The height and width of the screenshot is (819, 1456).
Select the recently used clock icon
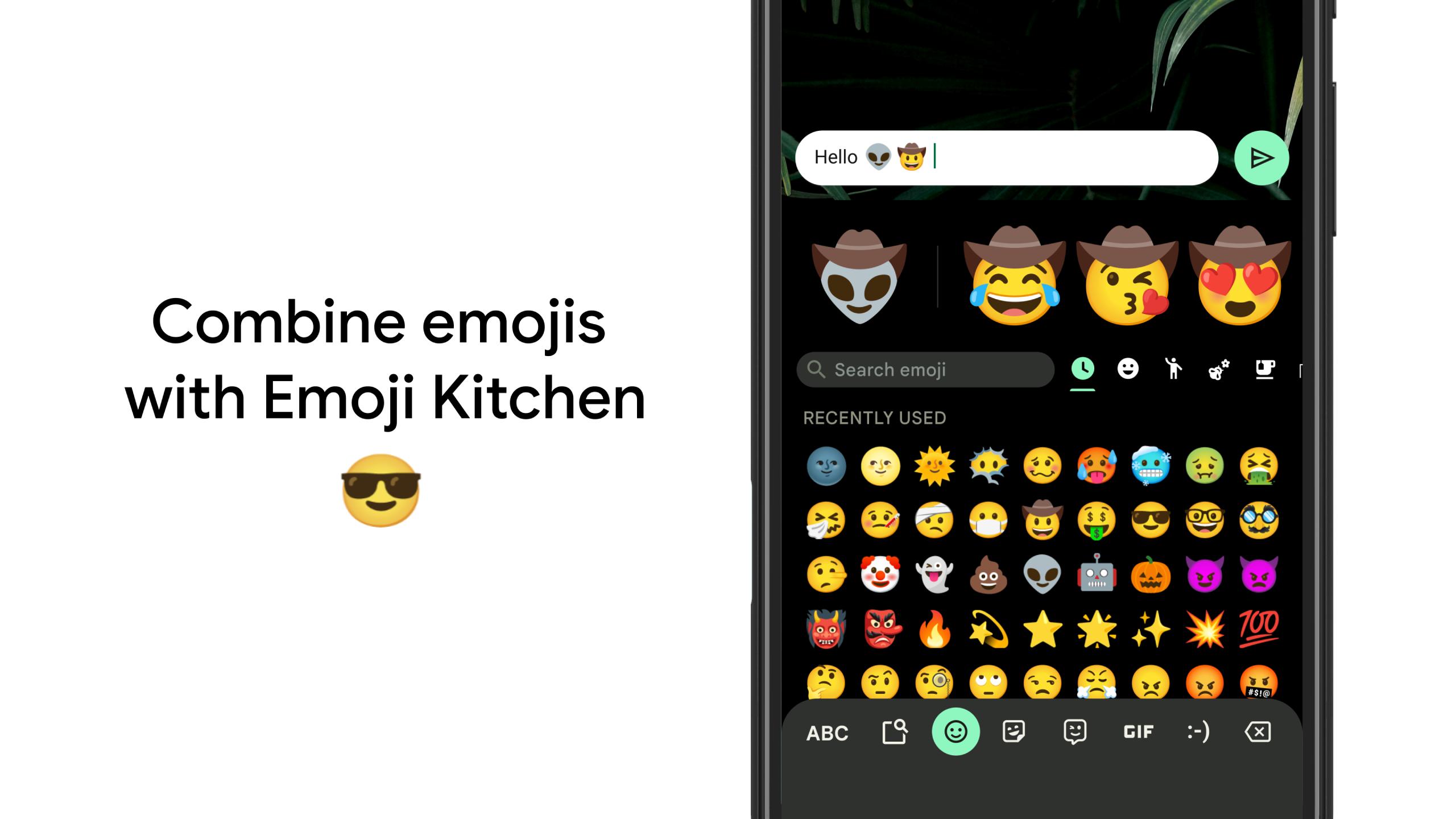[1083, 369]
